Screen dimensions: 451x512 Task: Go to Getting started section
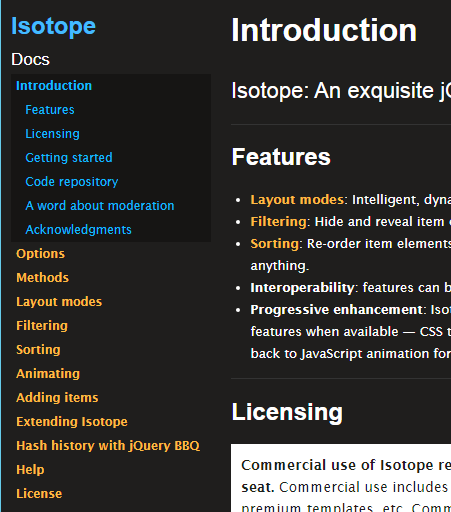click(x=69, y=158)
